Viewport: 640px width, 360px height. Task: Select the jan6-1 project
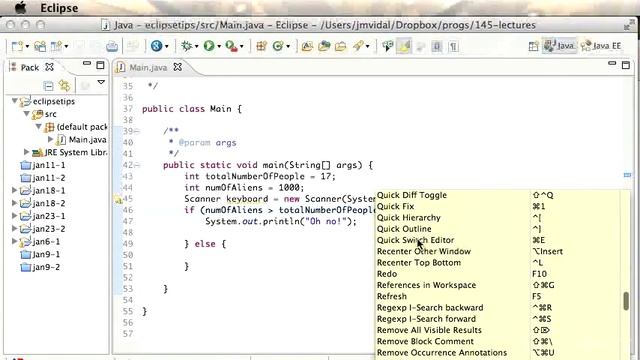40,241
